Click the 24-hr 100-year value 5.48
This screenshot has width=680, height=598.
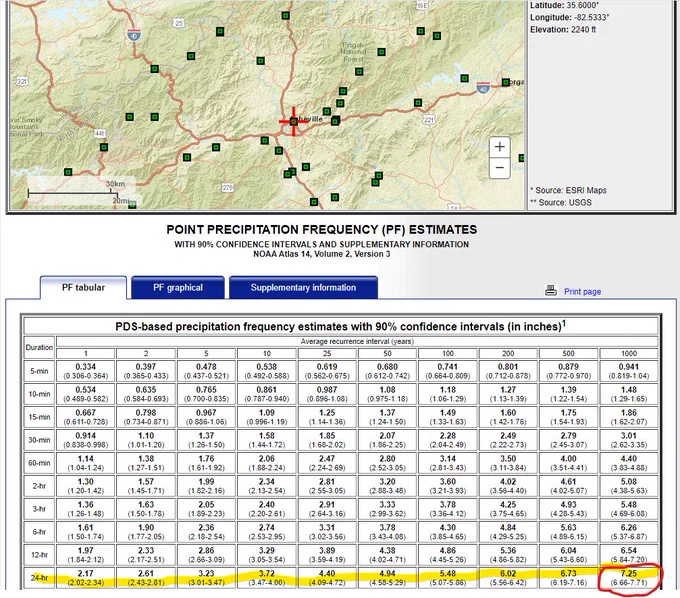(x=448, y=573)
